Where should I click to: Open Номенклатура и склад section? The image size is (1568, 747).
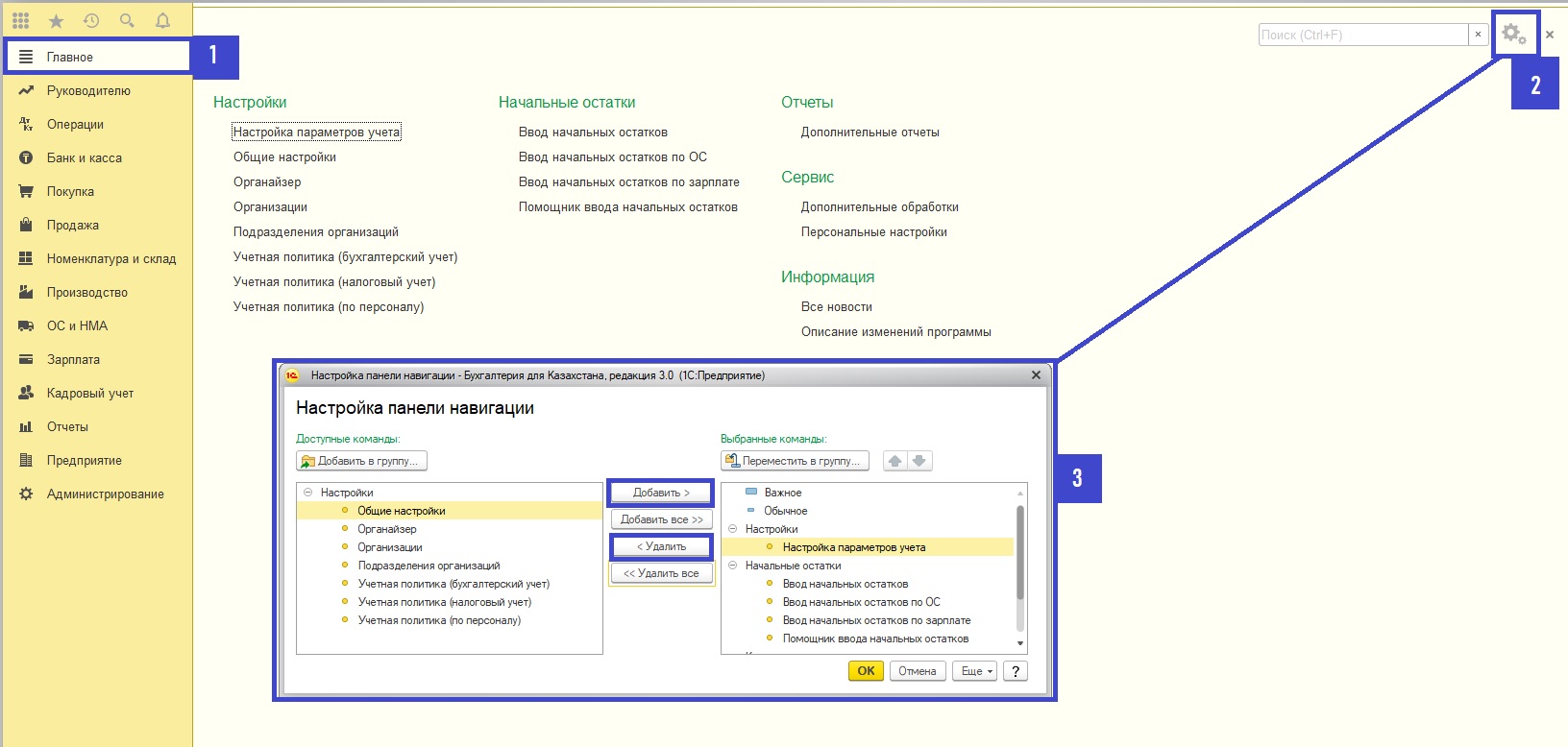pyautogui.click(x=97, y=258)
